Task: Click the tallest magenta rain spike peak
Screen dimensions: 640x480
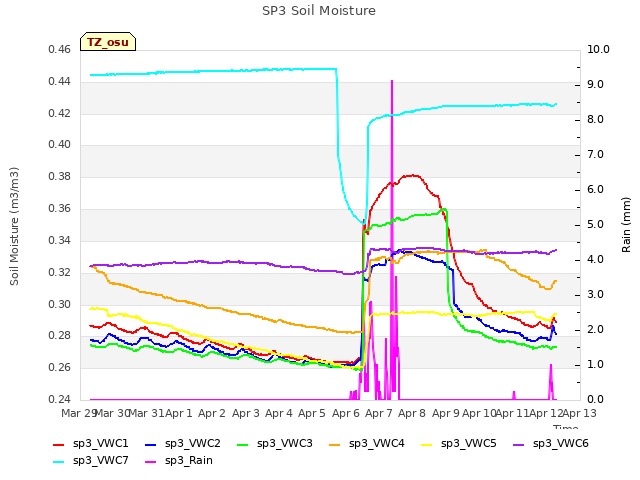Action: pos(392,81)
